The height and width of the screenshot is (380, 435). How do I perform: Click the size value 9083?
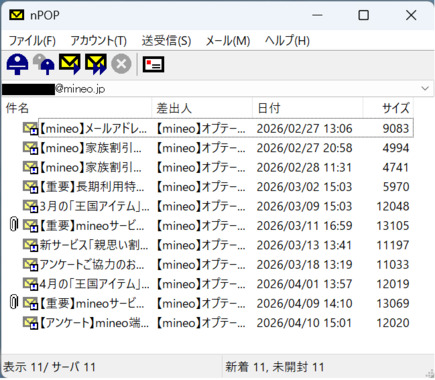click(395, 129)
